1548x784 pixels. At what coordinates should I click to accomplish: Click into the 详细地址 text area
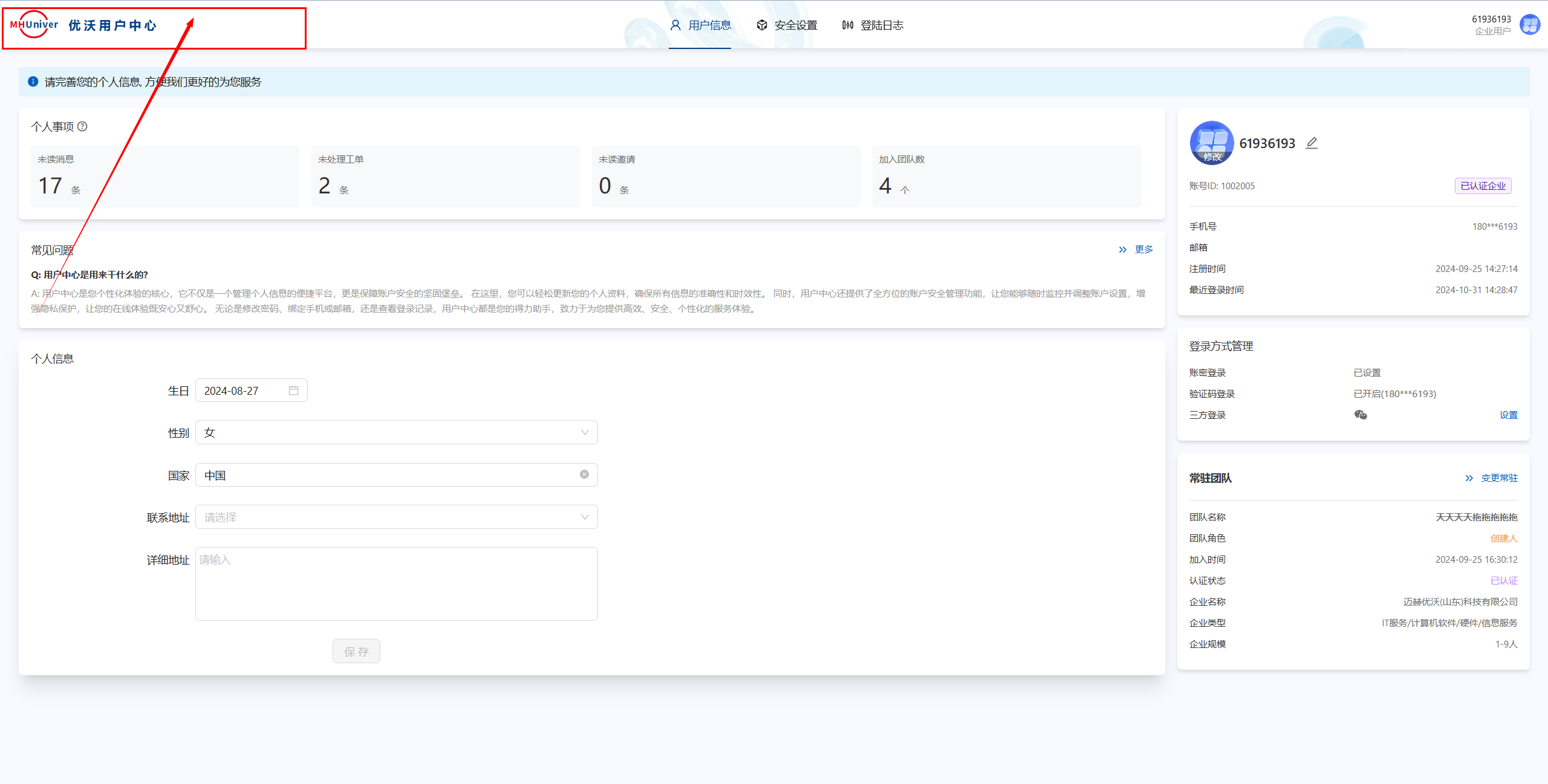click(x=396, y=584)
